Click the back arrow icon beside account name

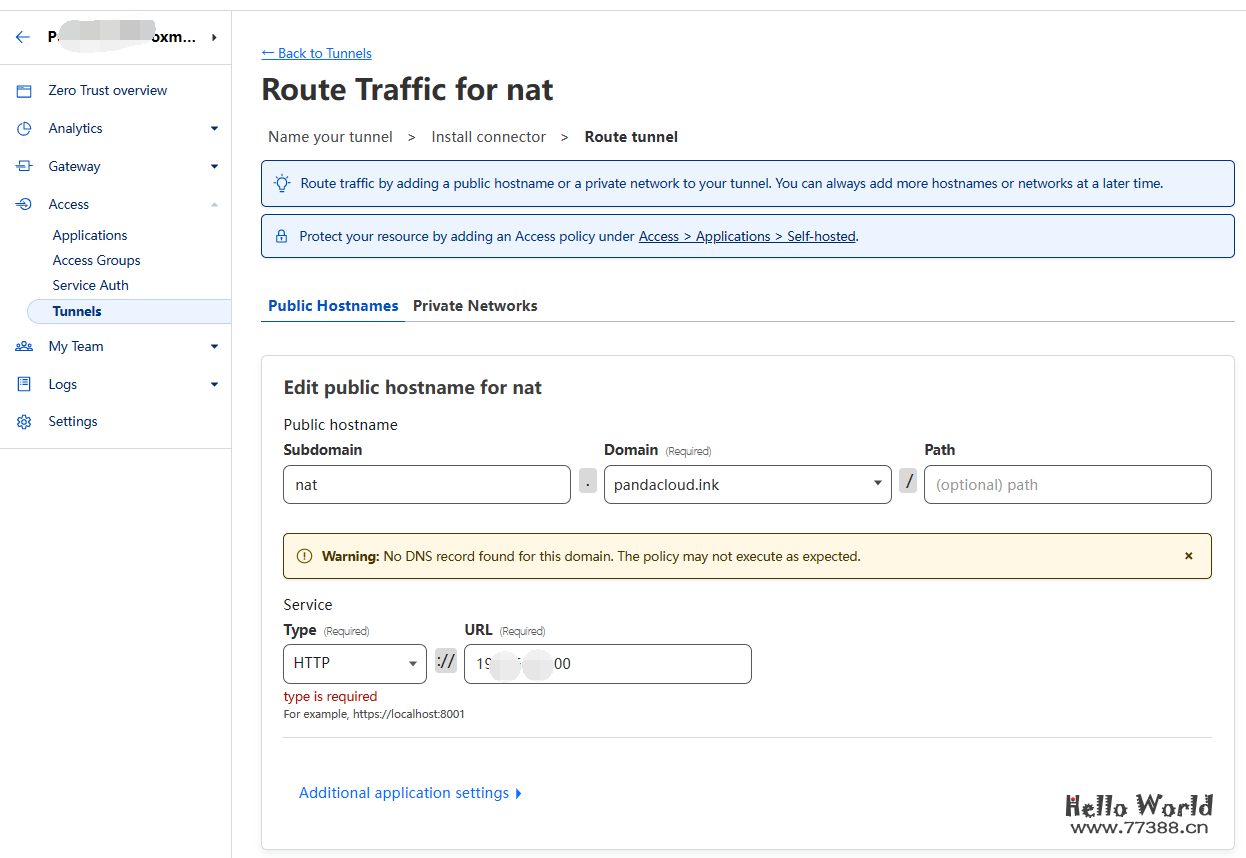(x=23, y=37)
